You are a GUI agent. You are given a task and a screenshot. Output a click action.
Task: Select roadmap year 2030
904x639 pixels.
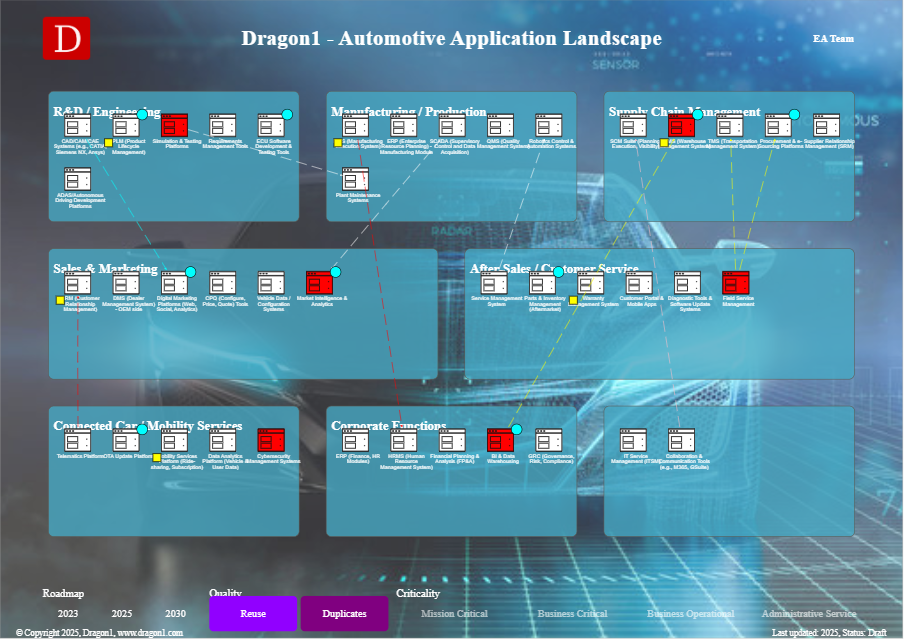click(x=175, y=614)
